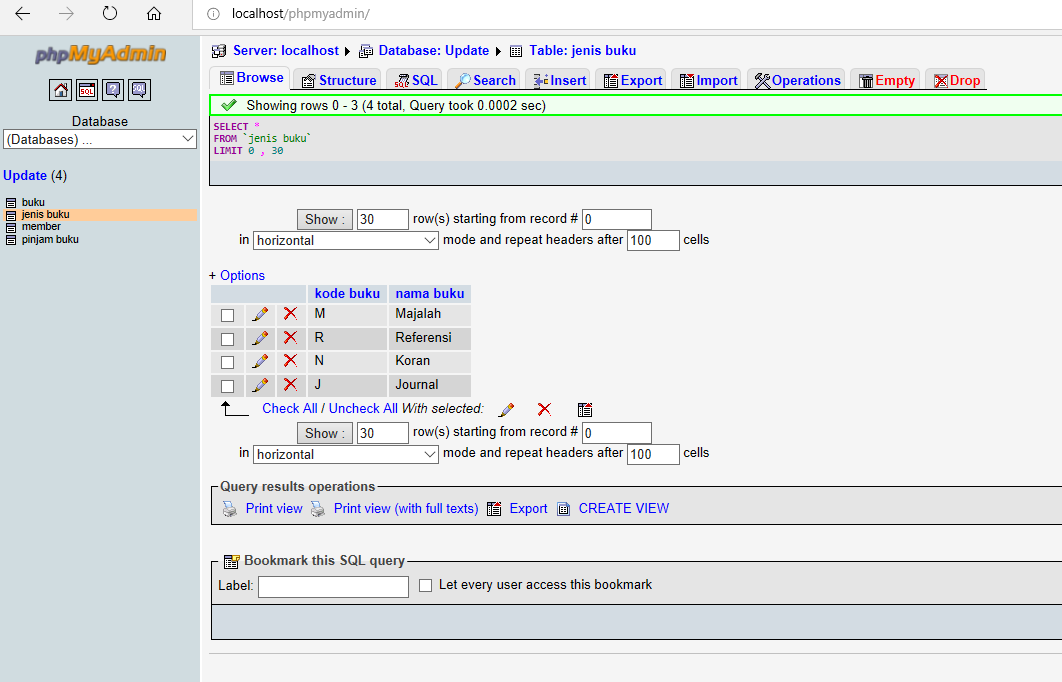Check the checkbox for the Referensi row
Image resolution: width=1062 pixels, height=682 pixels.
pyautogui.click(x=227, y=337)
